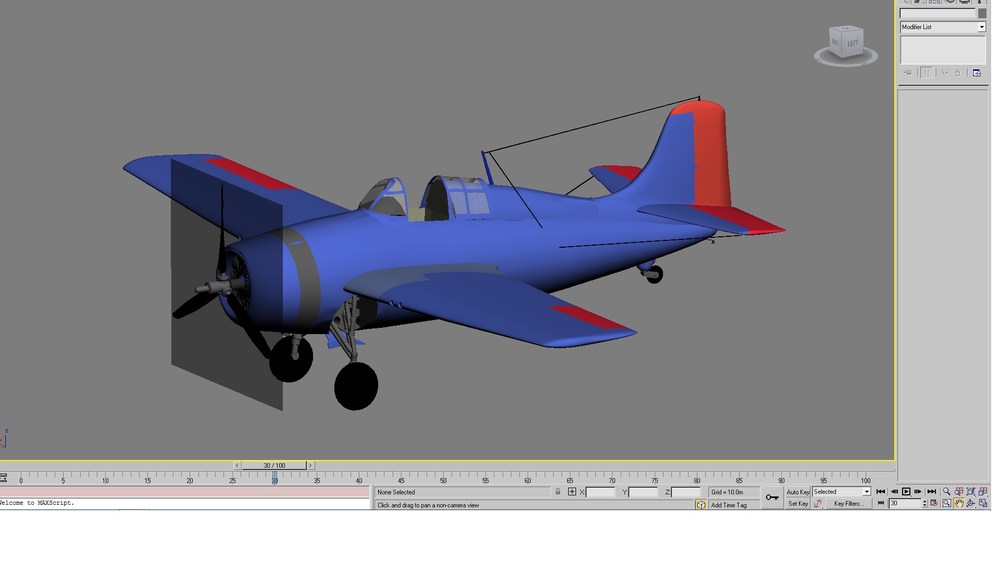Click the time tag icon beside Add Time Tag

(701, 505)
